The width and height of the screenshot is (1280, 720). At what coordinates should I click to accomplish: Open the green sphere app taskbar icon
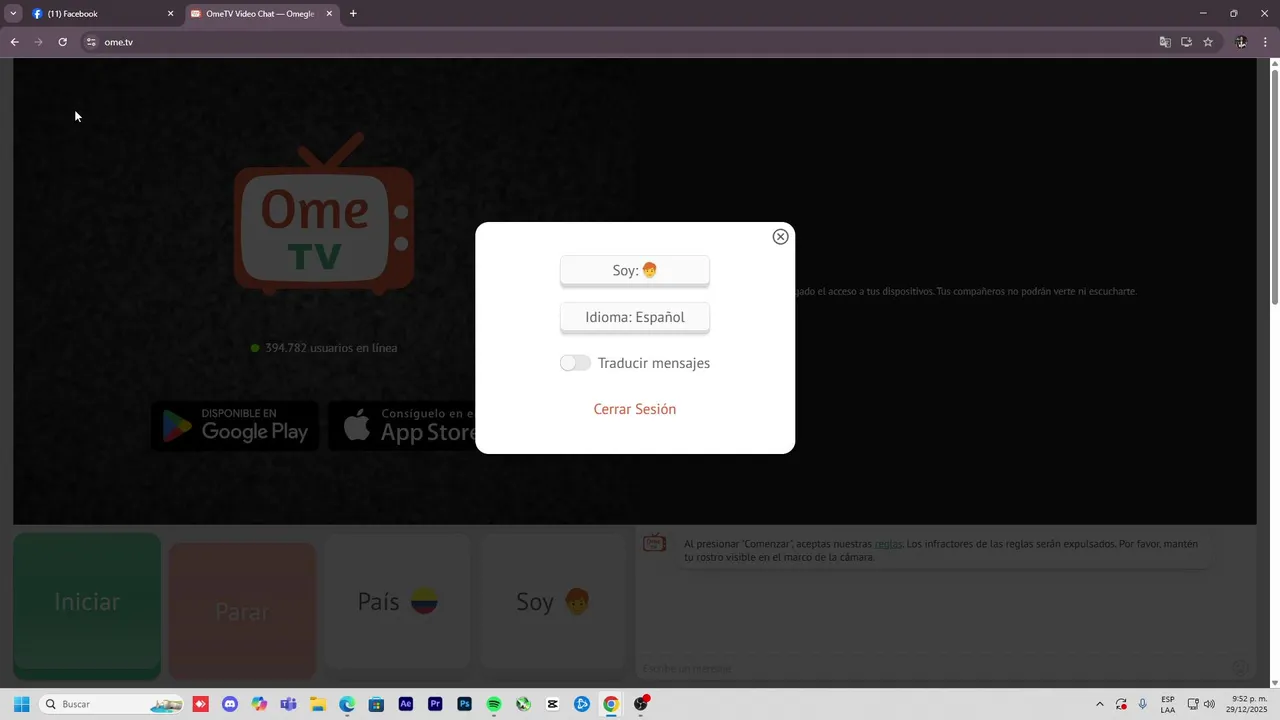coord(523,704)
